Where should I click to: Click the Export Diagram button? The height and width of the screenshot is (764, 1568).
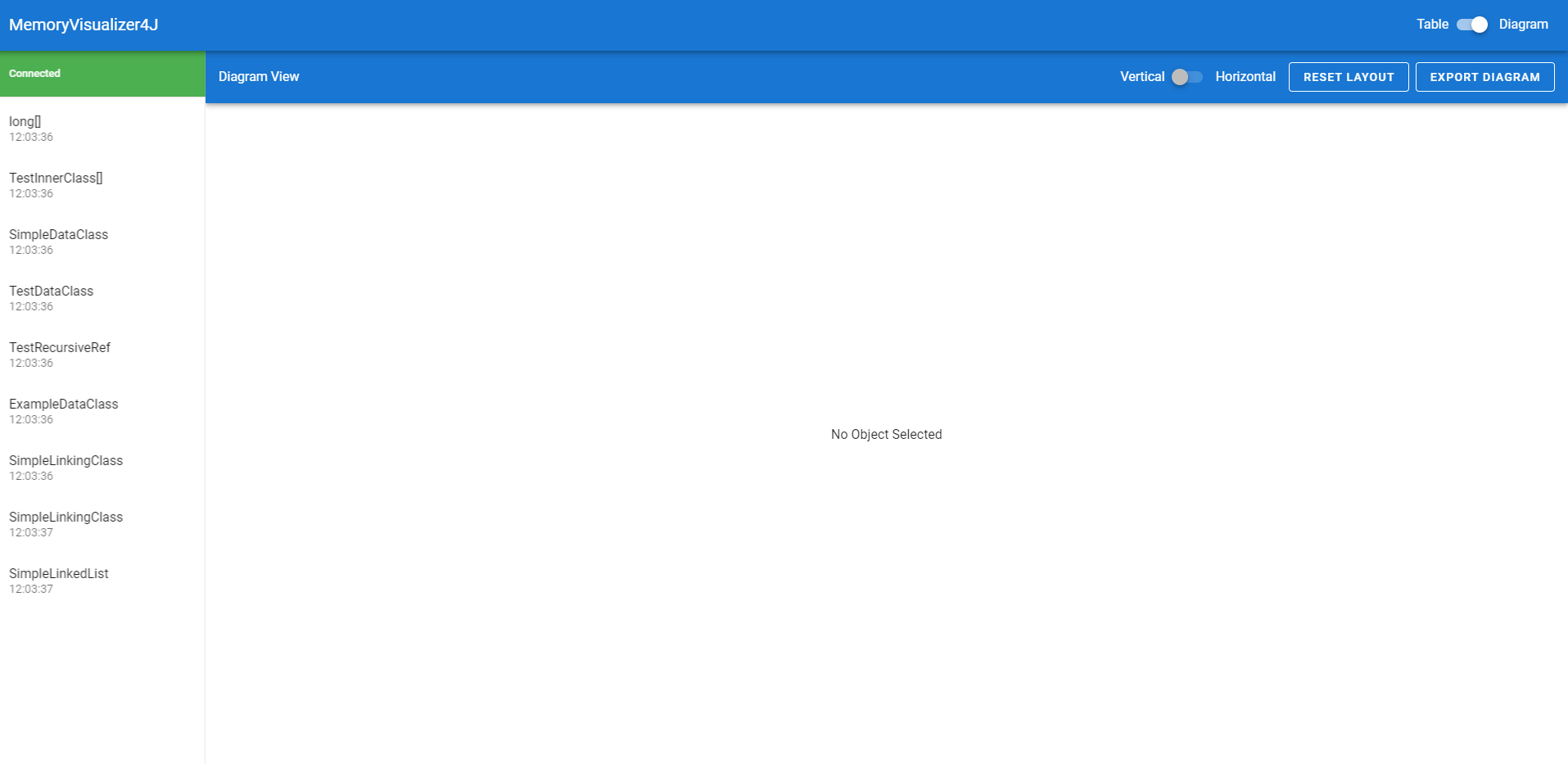tap(1484, 77)
